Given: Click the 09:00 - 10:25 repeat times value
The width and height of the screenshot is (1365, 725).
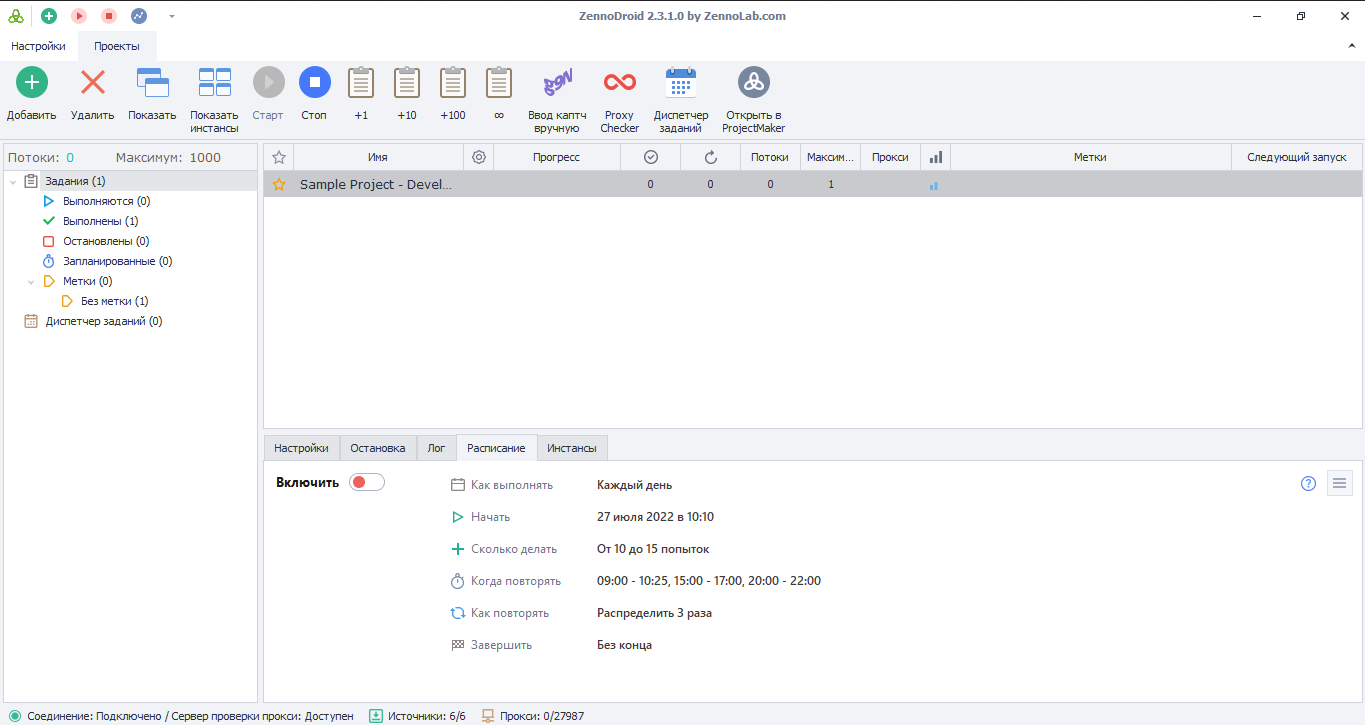Looking at the screenshot, I should point(709,581).
